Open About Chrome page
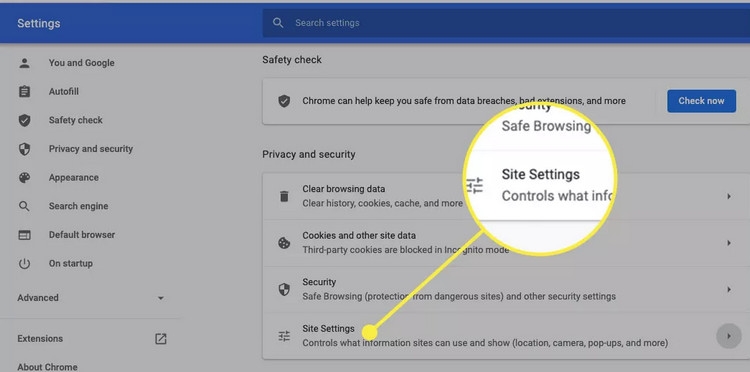 [x=47, y=367]
